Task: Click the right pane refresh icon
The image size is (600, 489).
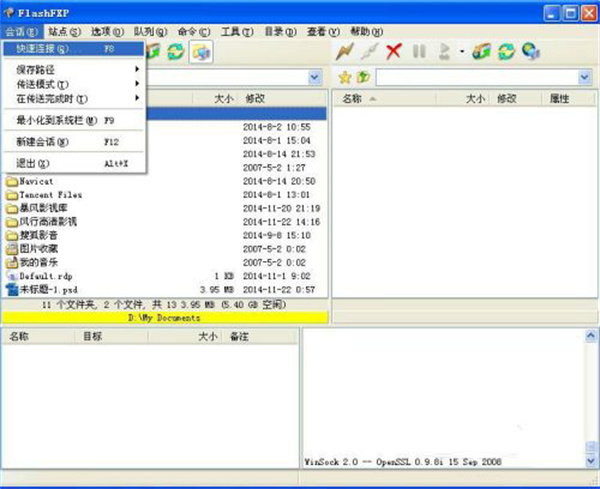Action: [x=506, y=51]
